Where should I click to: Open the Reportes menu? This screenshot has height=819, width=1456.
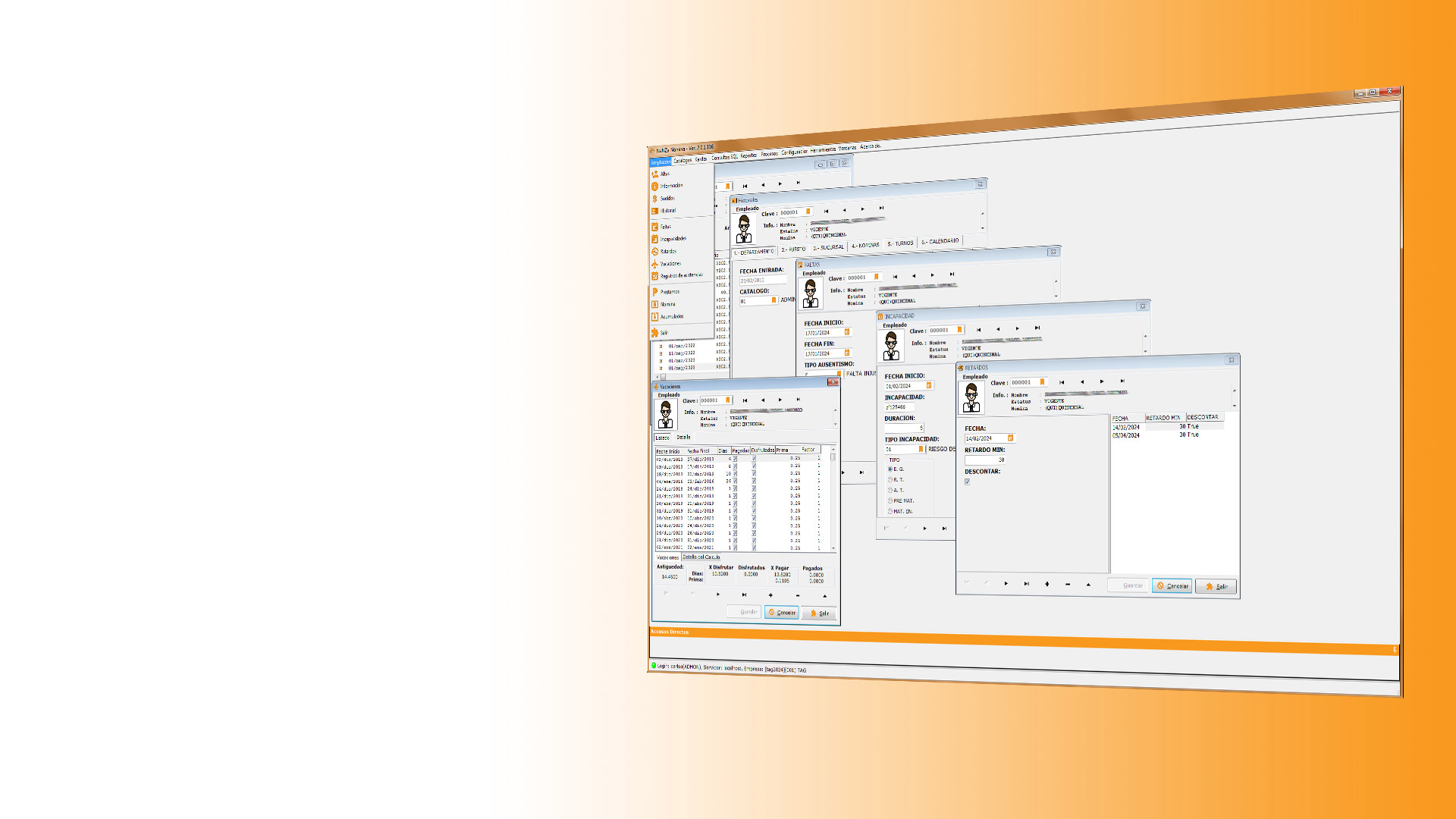(748, 155)
